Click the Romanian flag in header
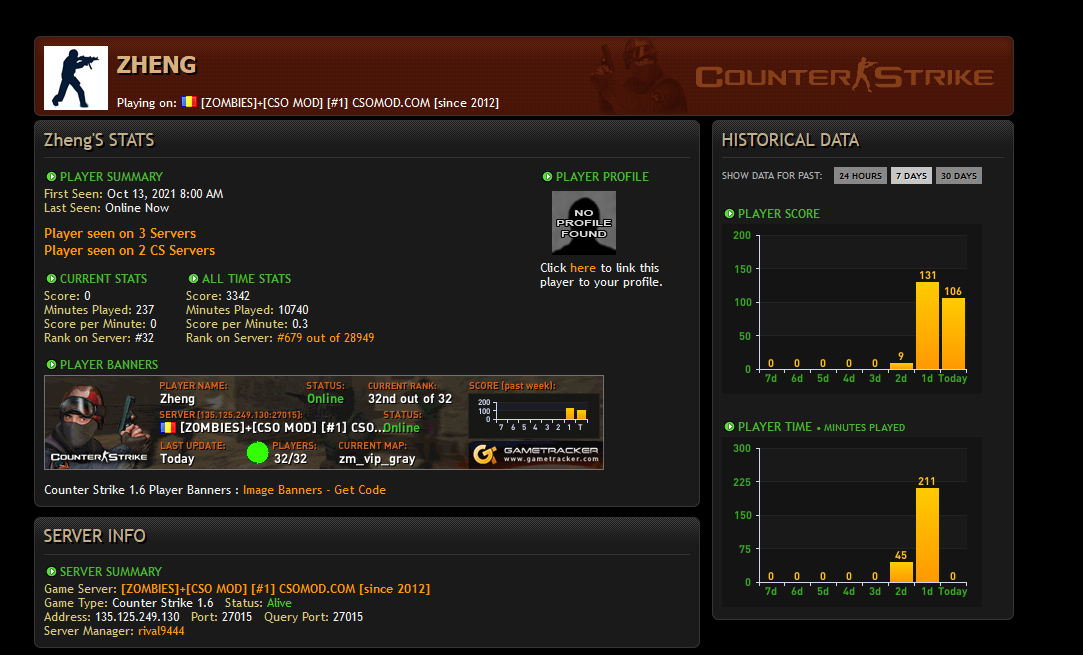 coord(189,102)
